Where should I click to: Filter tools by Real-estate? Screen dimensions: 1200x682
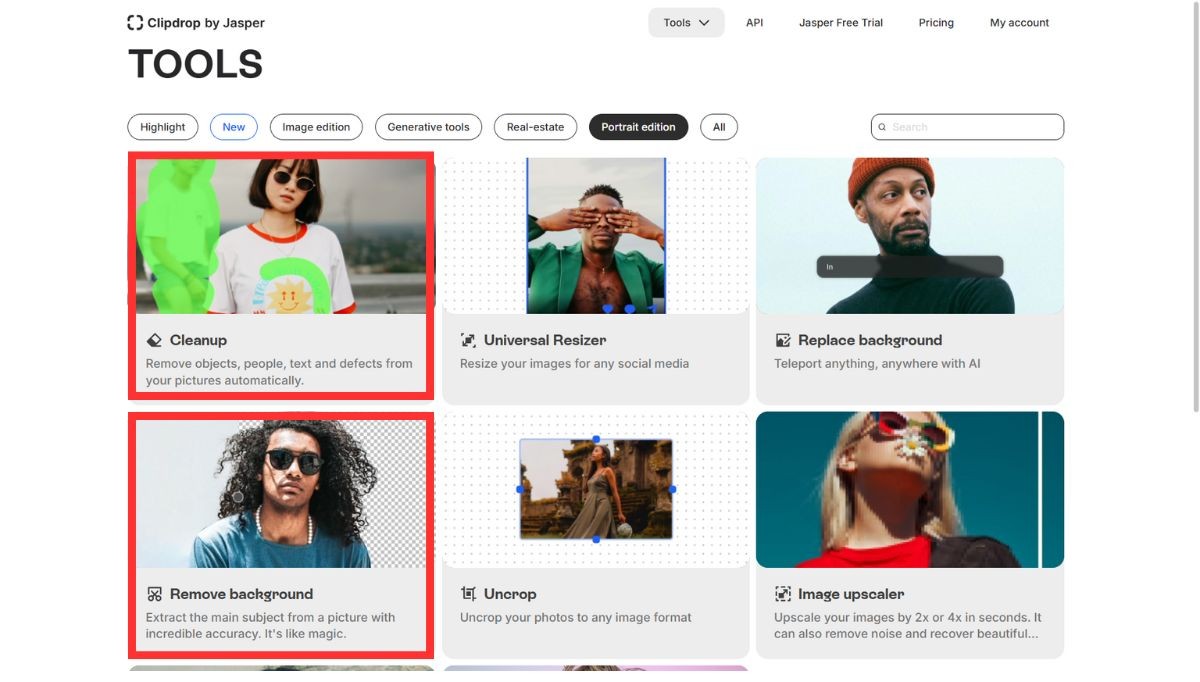535,127
